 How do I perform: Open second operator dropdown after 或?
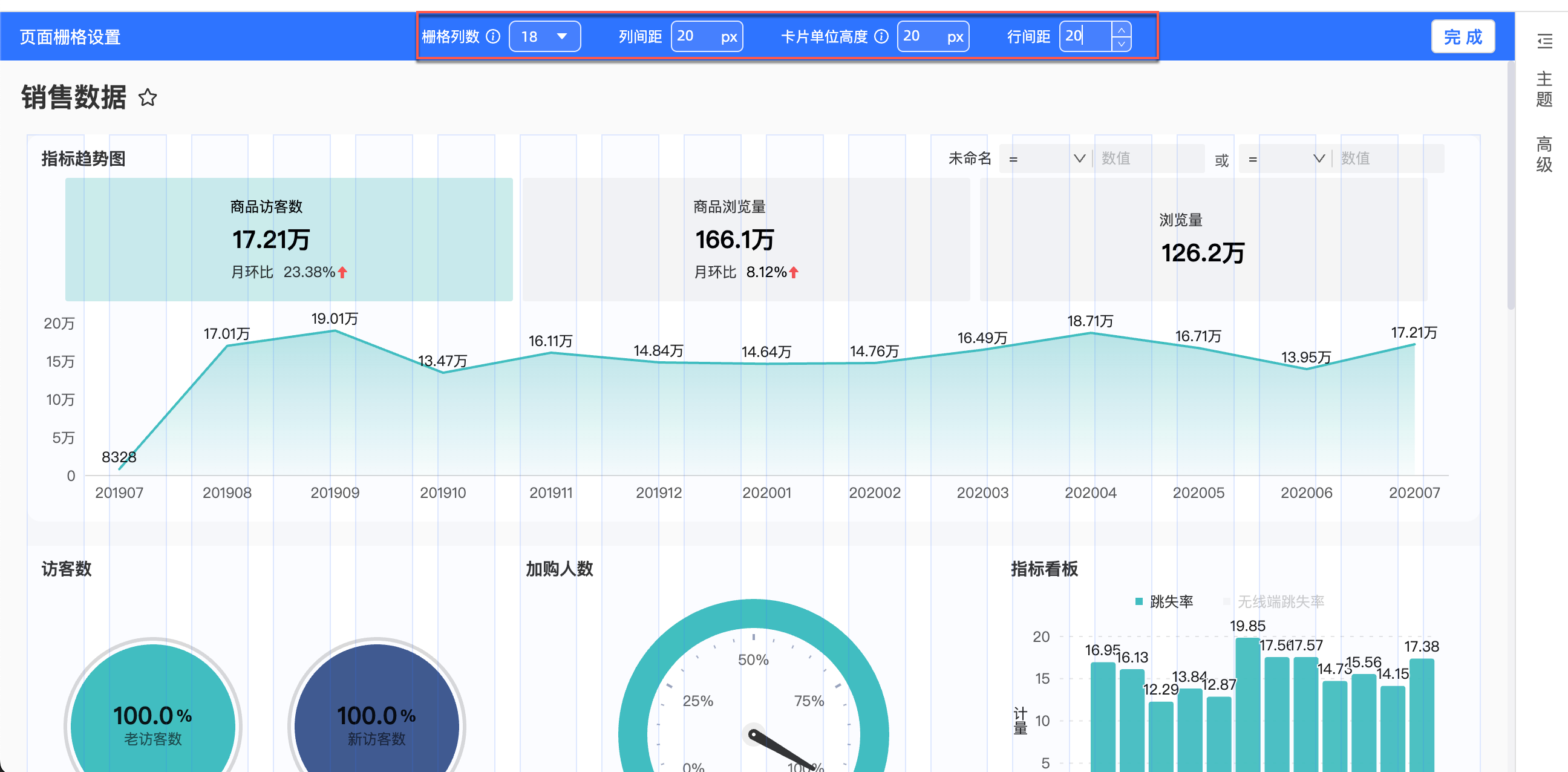(x=1285, y=159)
